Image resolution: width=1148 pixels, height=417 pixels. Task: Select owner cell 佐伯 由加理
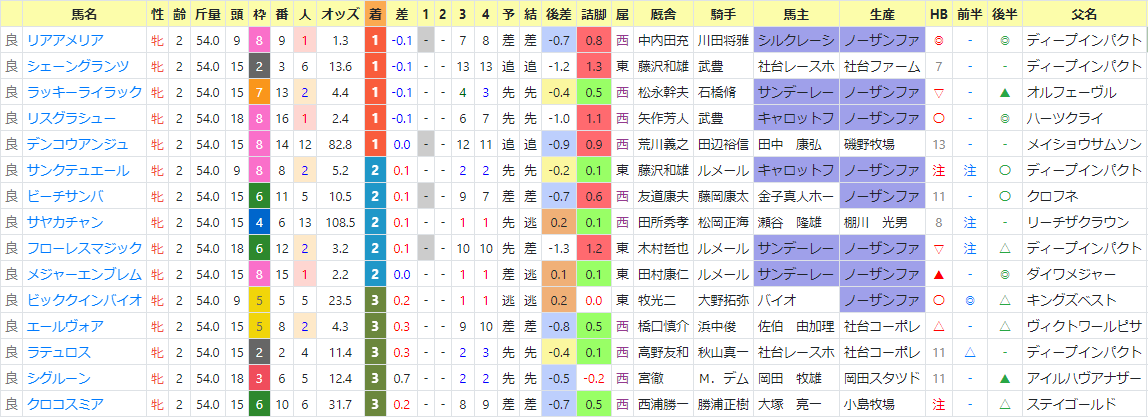(x=796, y=326)
